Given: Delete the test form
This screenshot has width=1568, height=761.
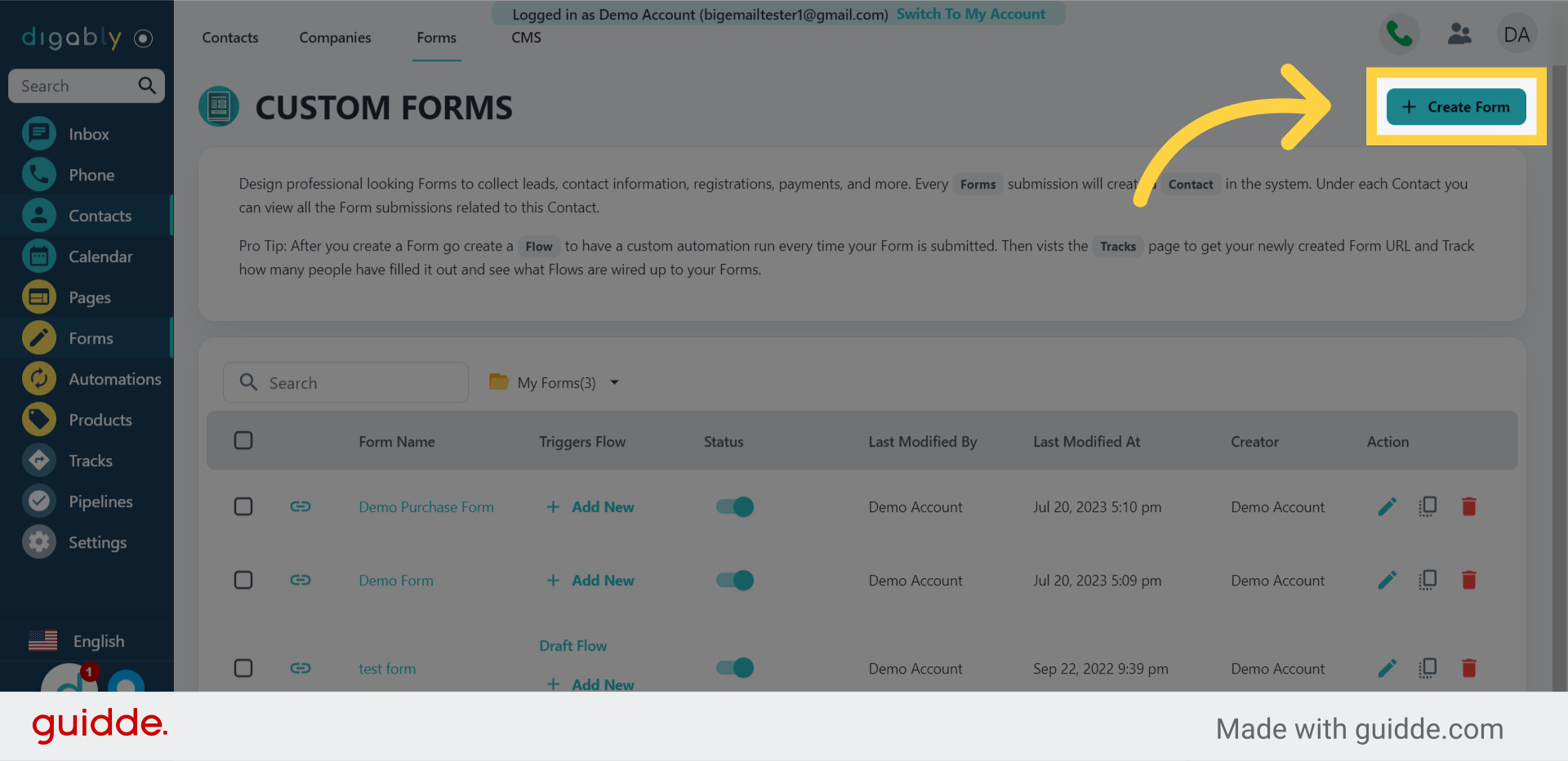Looking at the screenshot, I should click(x=1468, y=669).
